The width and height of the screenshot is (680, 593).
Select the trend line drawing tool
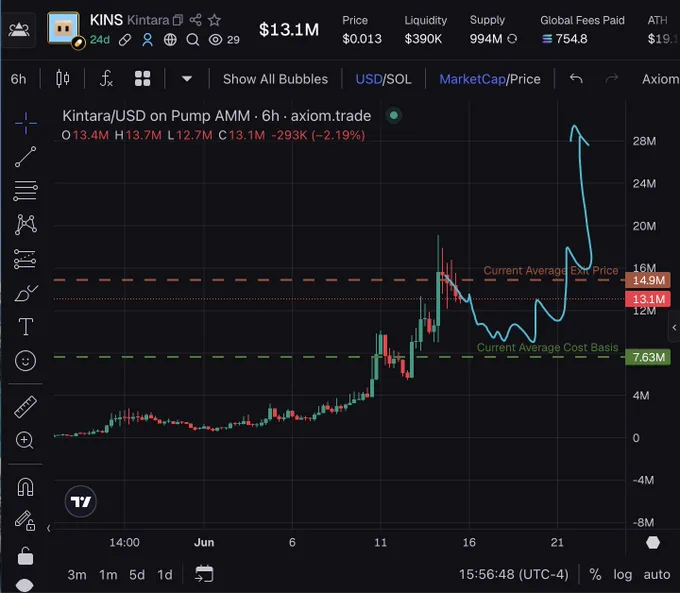[x=26, y=157]
